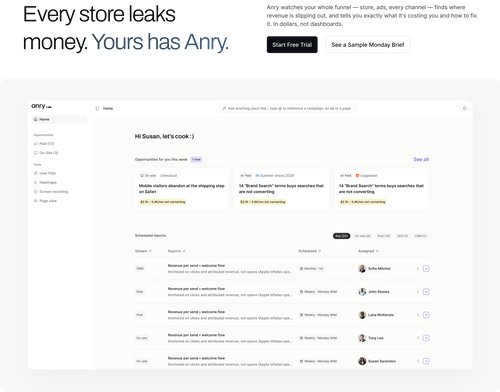This screenshot has width=500, height=392.
Task: Click On-site stream tag in Tony Lee row
Action: point(142,338)
